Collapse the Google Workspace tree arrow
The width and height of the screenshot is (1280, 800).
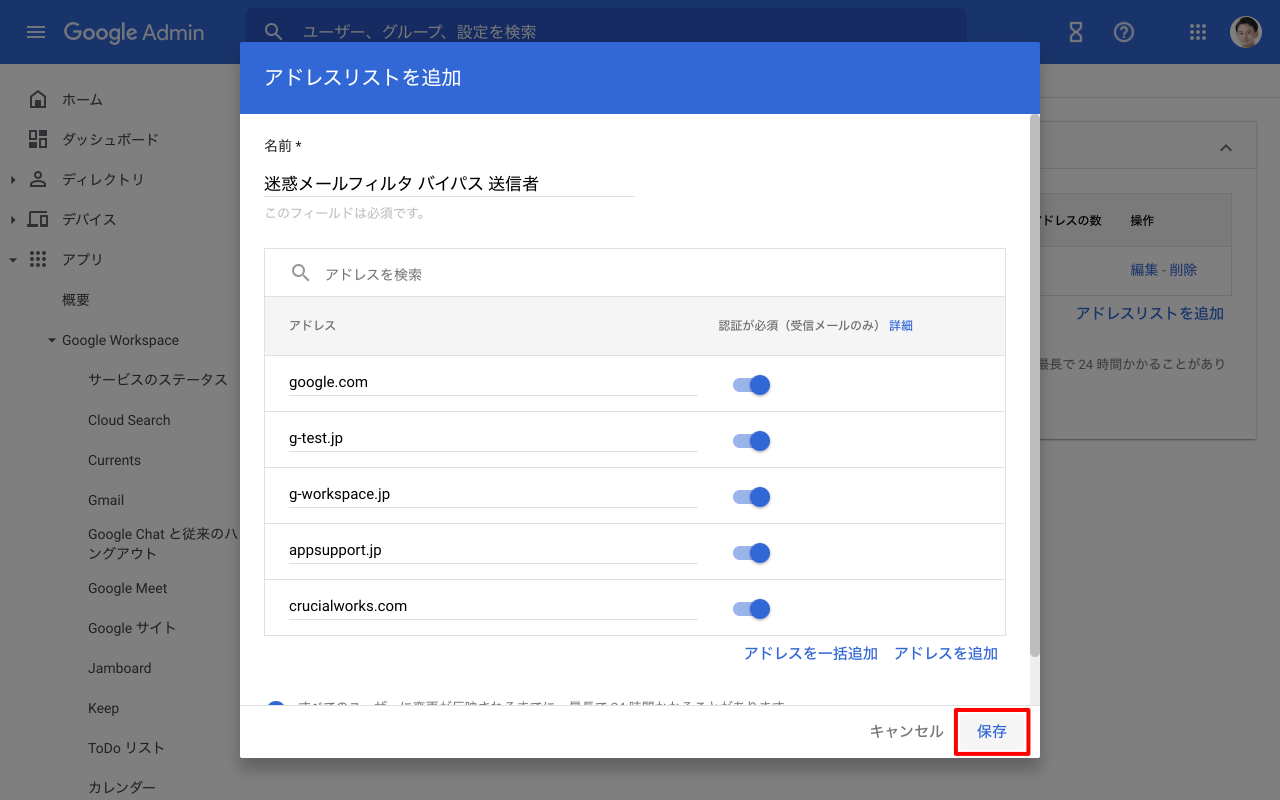(52, 341)
